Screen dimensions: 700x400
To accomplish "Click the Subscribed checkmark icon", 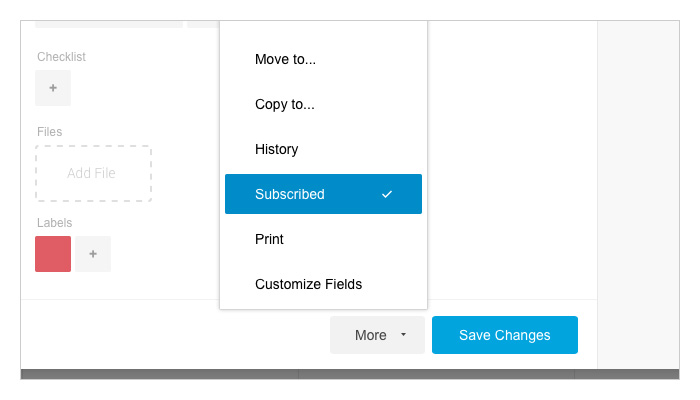I will click(x=387, y=194).
